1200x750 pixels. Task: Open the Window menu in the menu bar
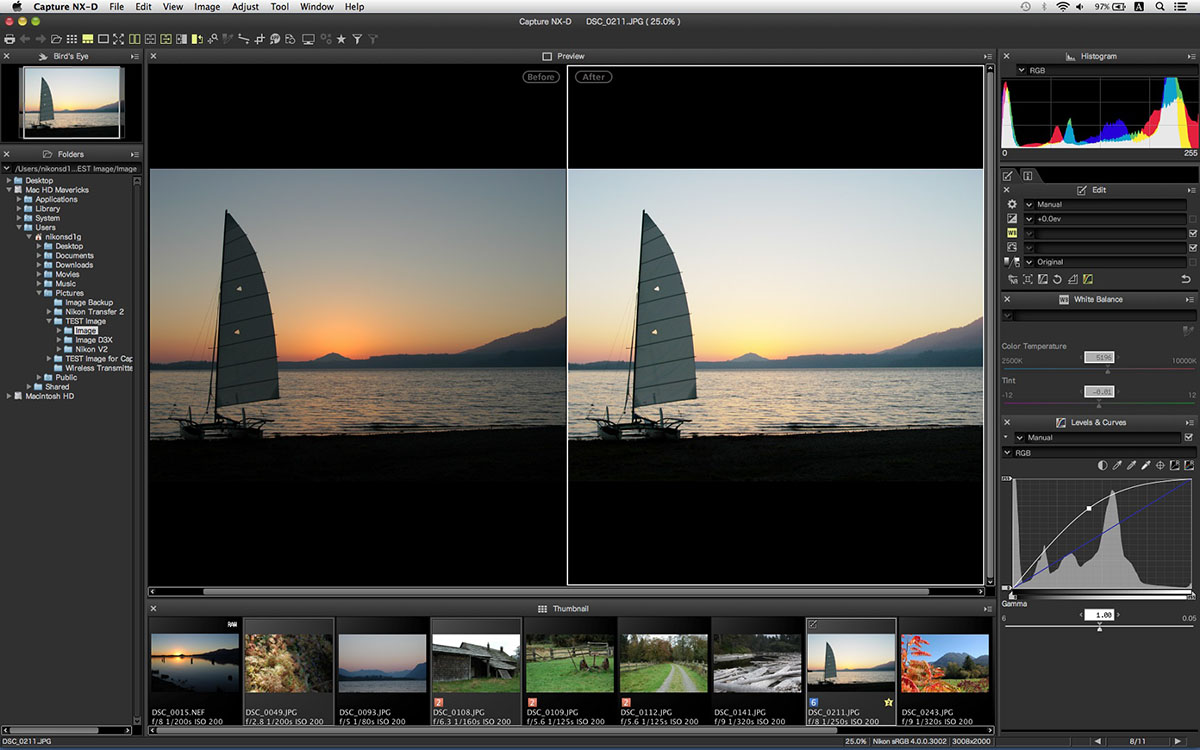click(316, 6)
